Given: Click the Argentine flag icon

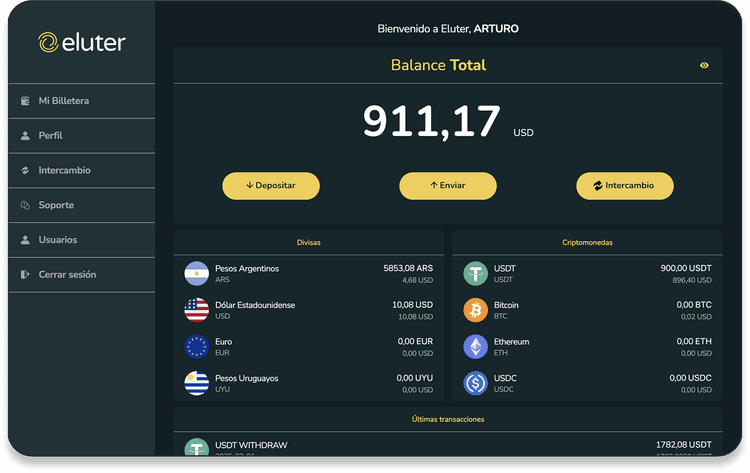Looking at the screenshot, I should coord(196,274).
